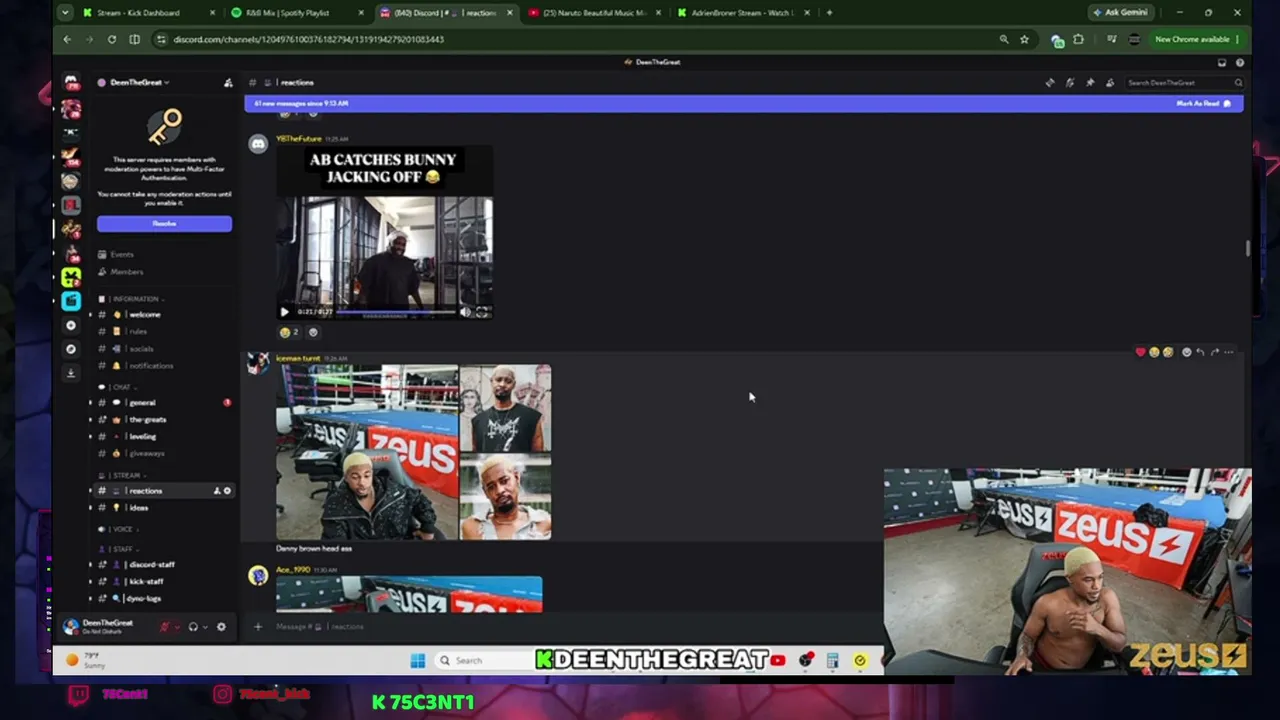Show pinned messages in reactions channel
This screenshot has width=1280, height=720.
pos(1090,83)
